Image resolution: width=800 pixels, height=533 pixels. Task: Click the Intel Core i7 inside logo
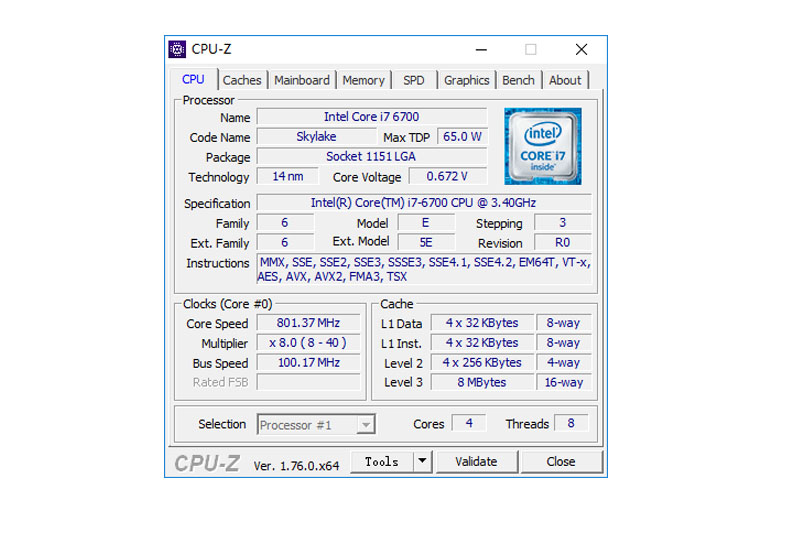[x=543, y=146]
